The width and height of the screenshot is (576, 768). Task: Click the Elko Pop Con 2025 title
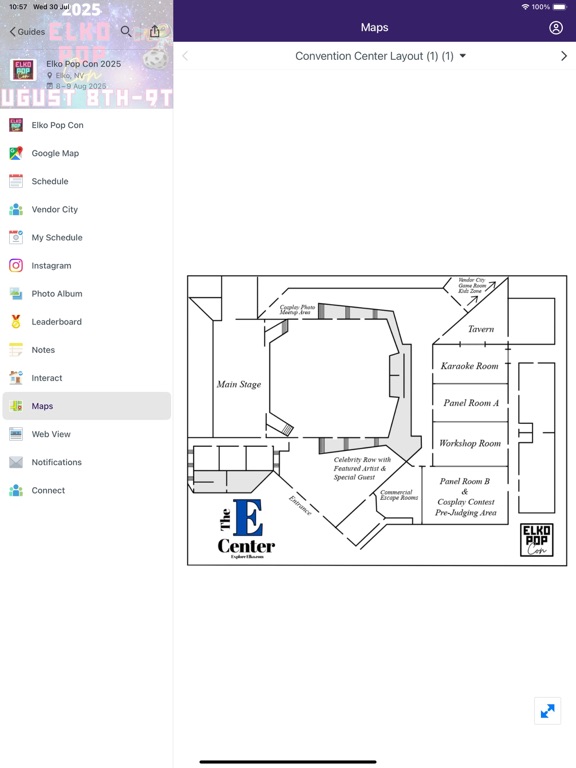pos(83,64)
